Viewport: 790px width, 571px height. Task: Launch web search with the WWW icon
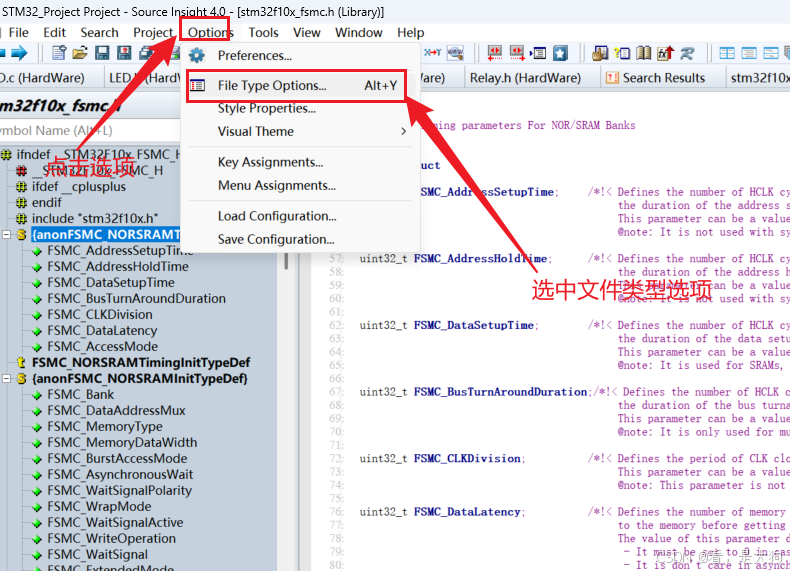[455, 53]
